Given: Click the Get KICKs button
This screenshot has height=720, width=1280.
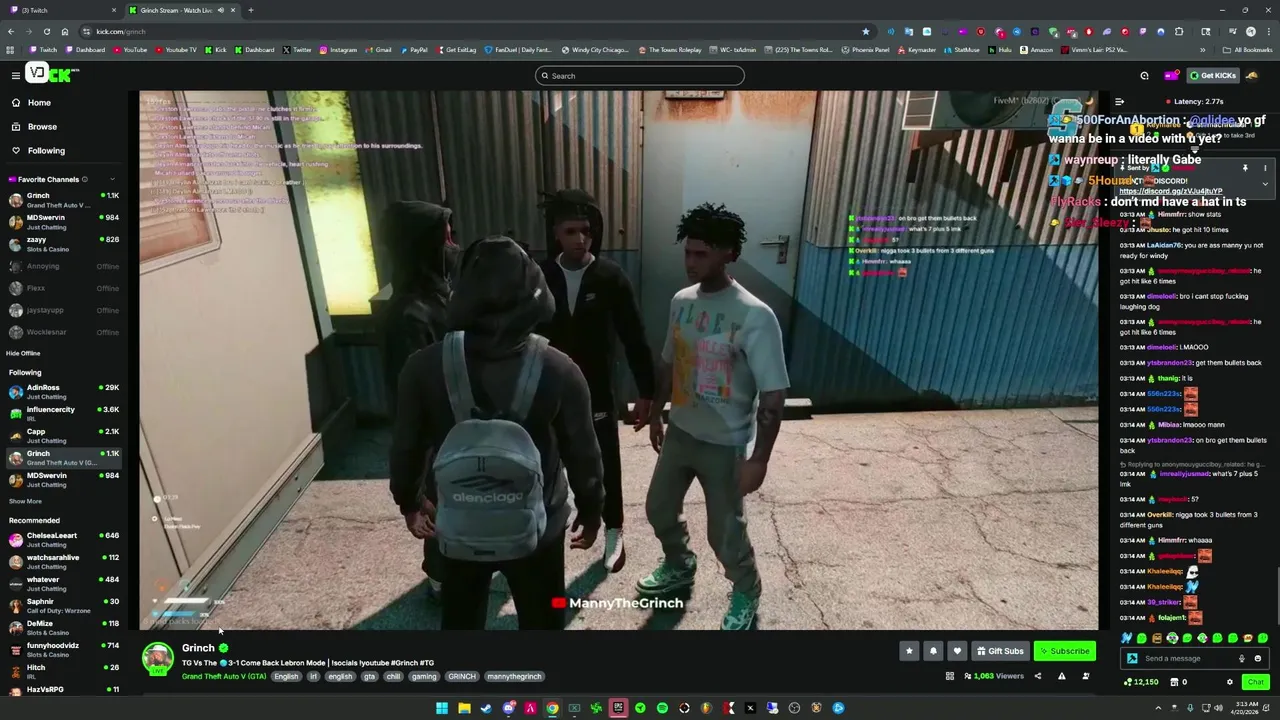Looking at the screenshot, I should pyautogui.click(x=1212, y=75).
